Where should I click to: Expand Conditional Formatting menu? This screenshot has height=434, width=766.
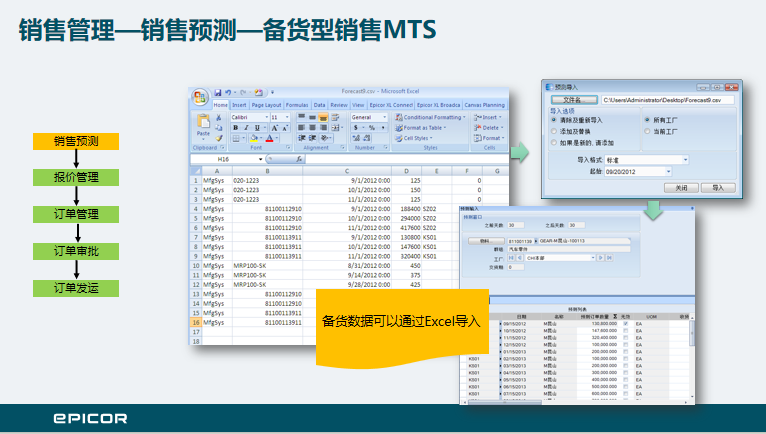(x=430, y=117)
